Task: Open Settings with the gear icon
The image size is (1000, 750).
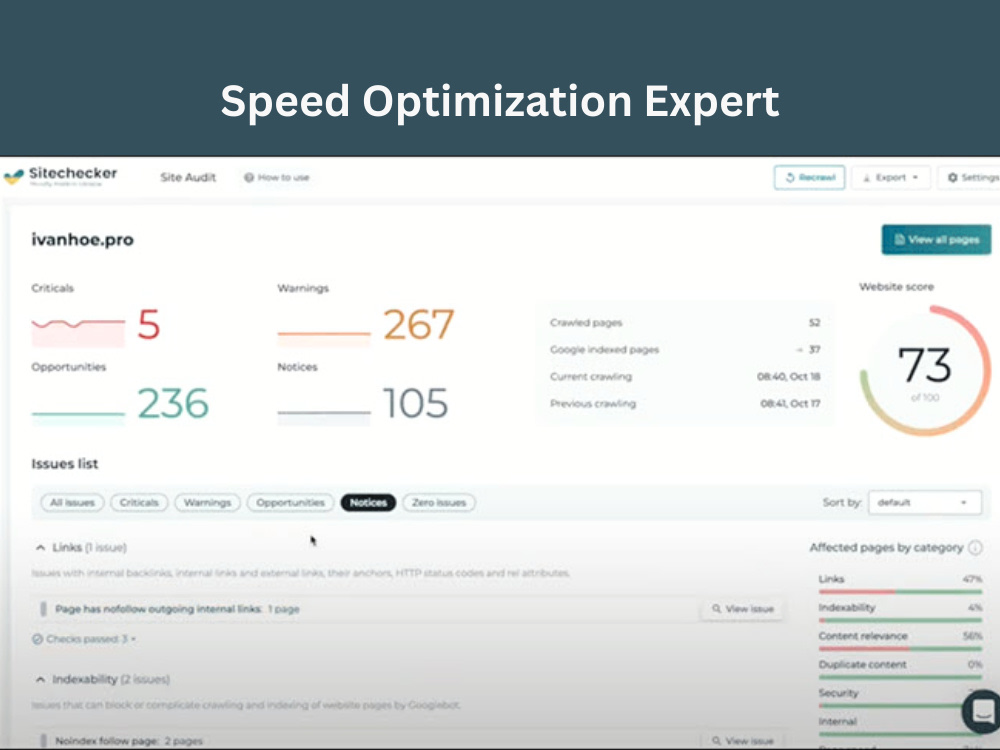Action: (971, 177)
